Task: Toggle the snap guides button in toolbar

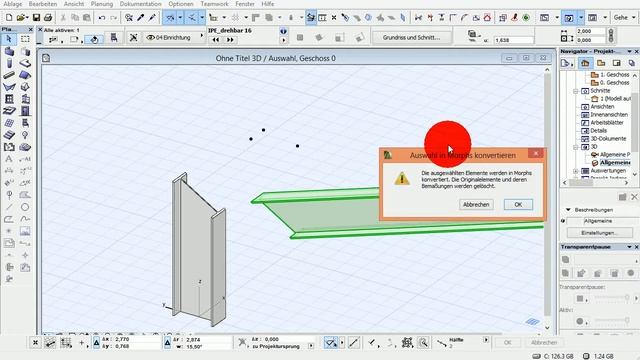Action: [191, 18]
